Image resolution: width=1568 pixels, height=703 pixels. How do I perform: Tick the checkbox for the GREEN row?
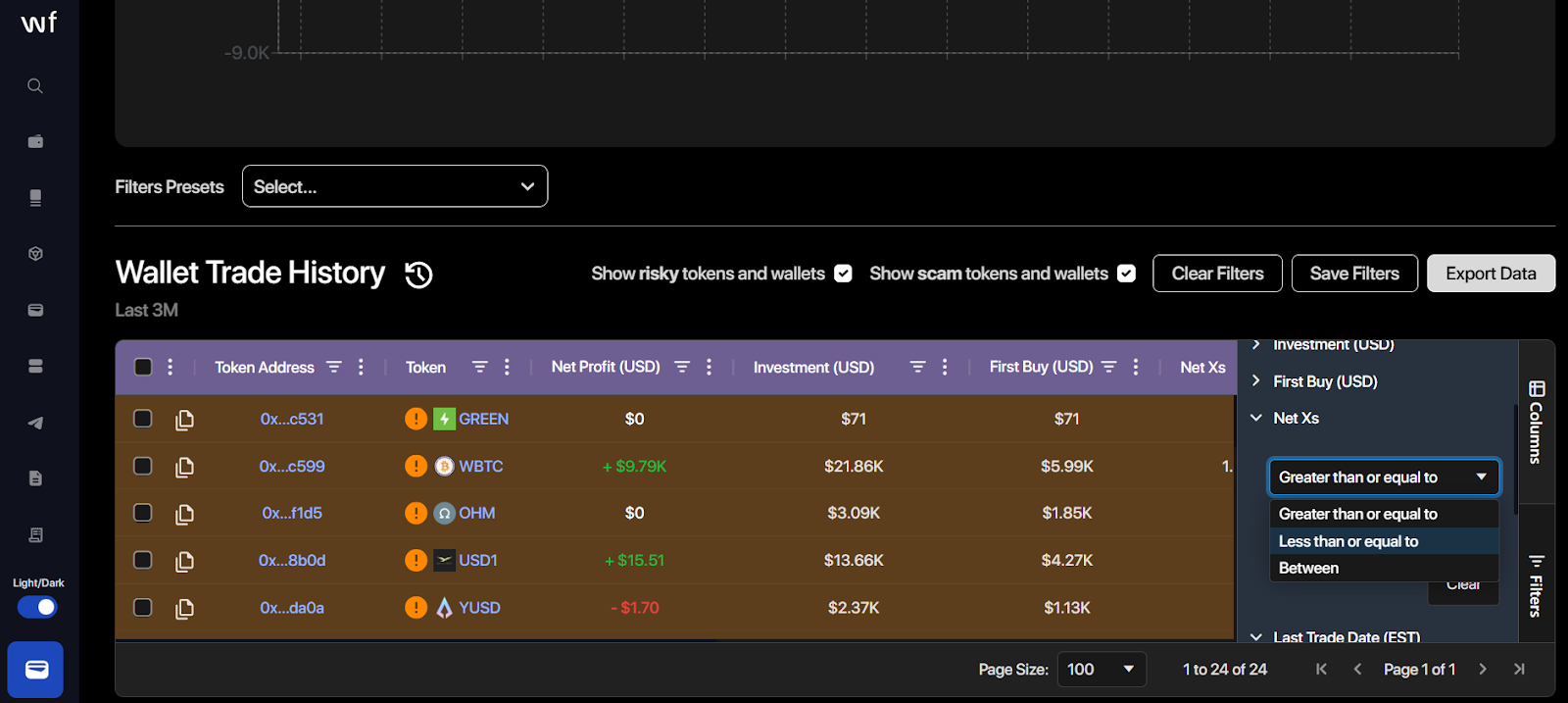tap(143, 419)
